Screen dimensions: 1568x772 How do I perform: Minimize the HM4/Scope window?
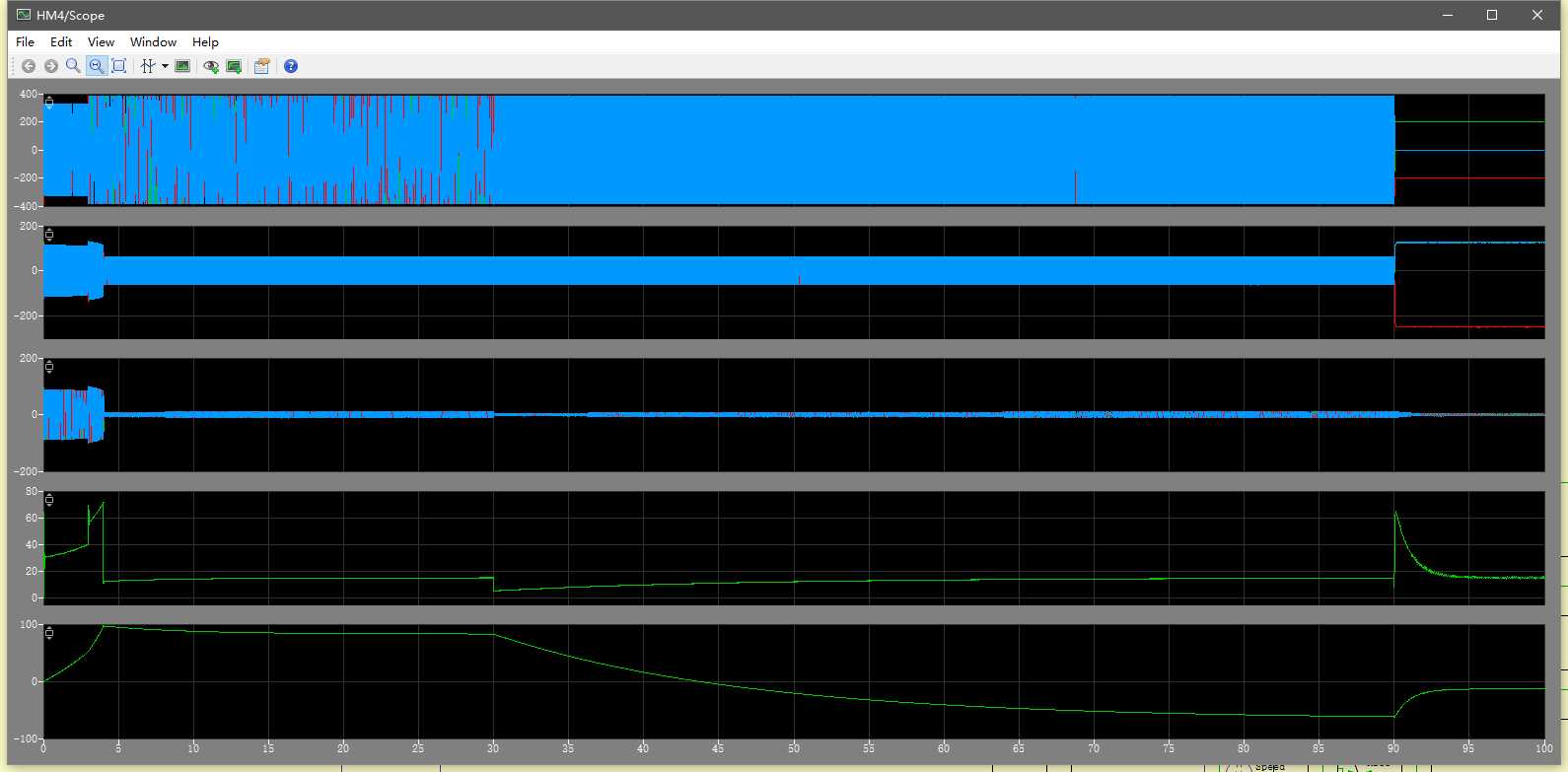1448,15
